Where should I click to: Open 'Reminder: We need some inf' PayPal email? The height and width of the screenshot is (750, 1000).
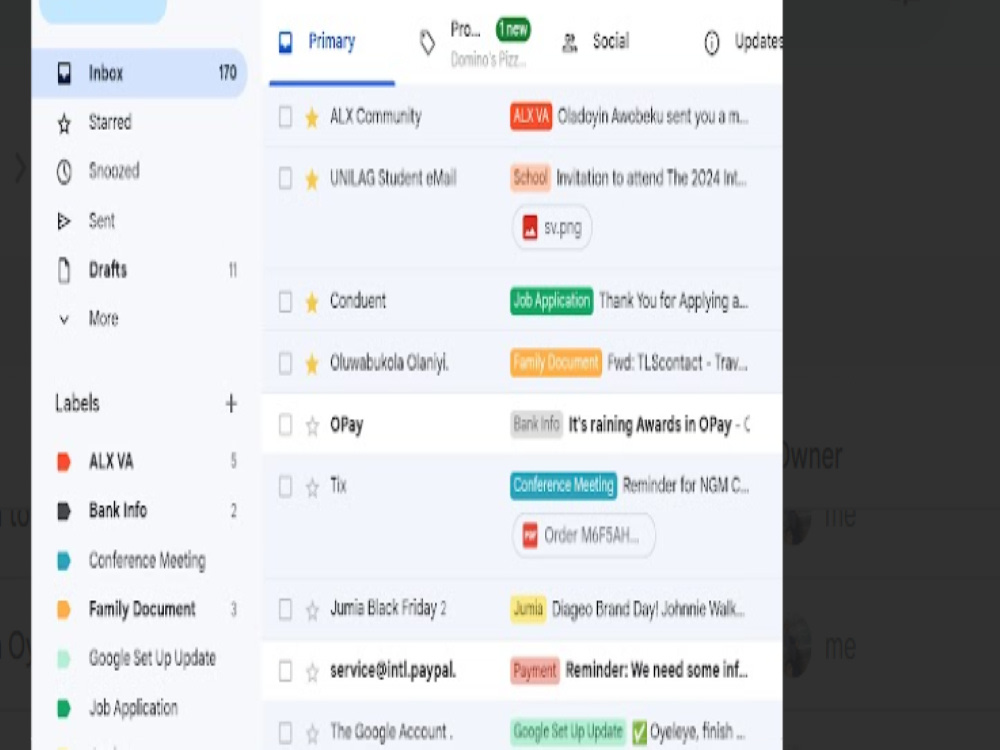pyautogui.click(x=523, y=671)
